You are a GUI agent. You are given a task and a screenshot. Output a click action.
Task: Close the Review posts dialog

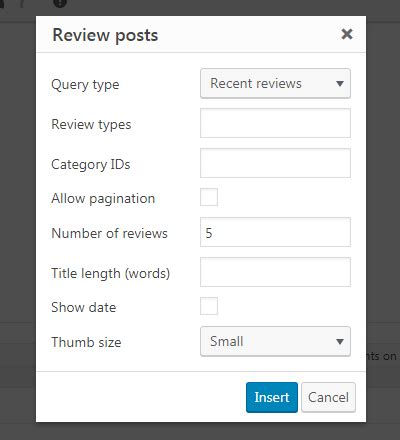coord(347,34)
